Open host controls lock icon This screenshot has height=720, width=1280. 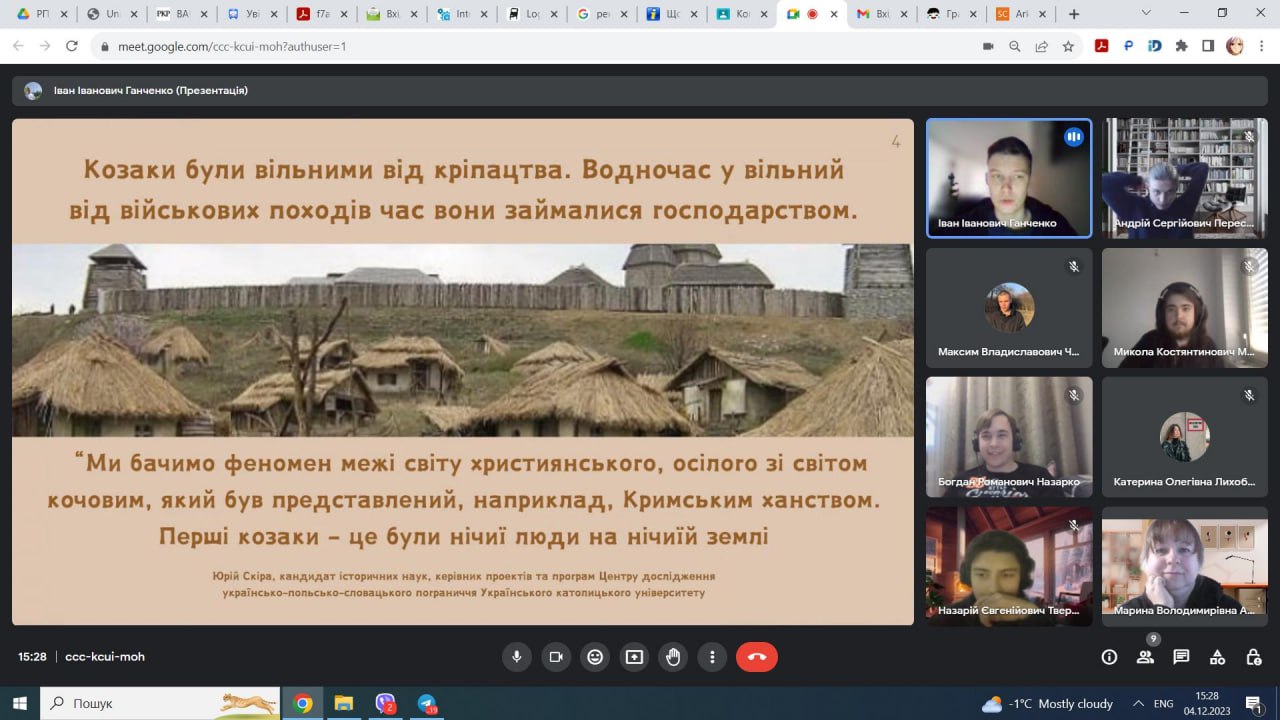tap(1253, 657)
